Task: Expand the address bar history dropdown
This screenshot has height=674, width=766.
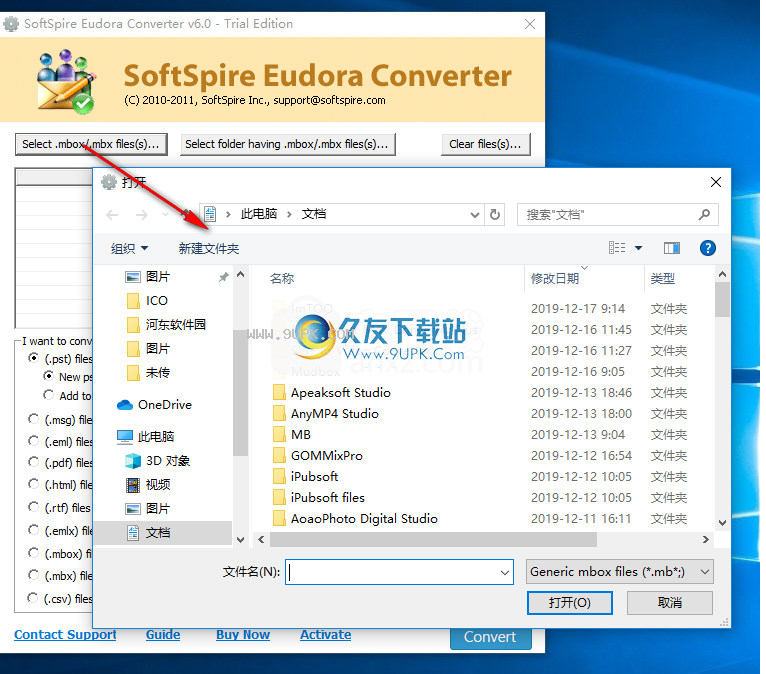Action: [474, 215]
